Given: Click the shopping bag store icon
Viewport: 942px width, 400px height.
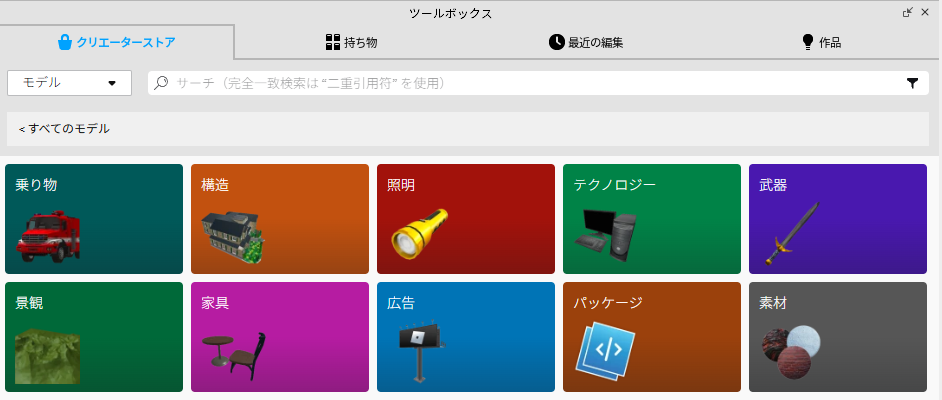Looking at the screenshot, I should pyautogui.click(x=65, y=42).
